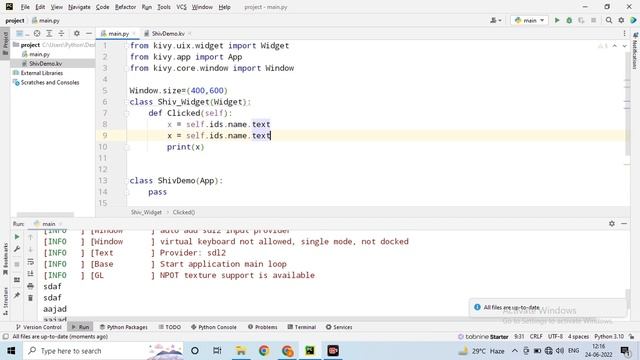
Task: Click the Run with Coverage toolbar icon
Action: click(581, 20)
